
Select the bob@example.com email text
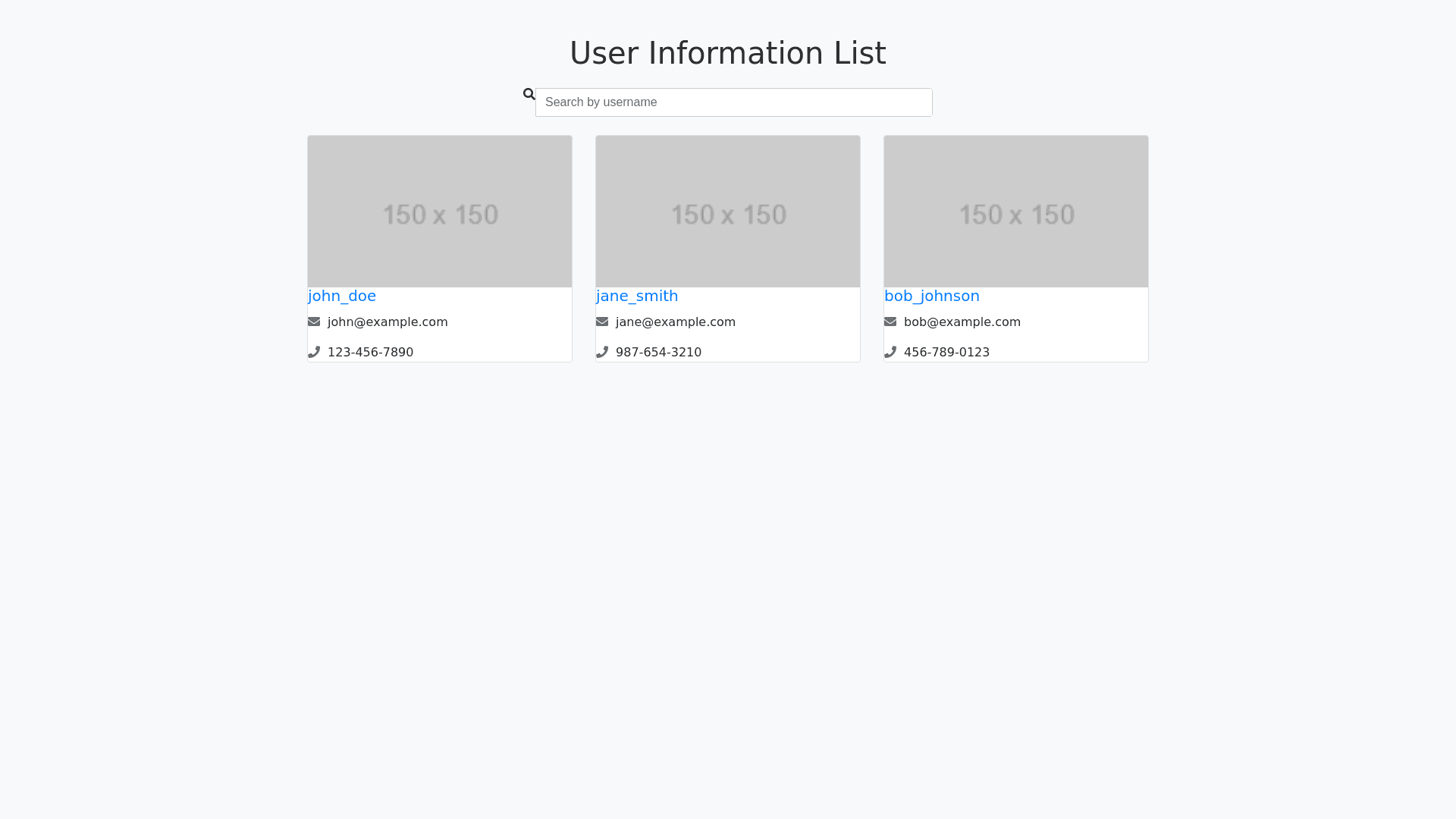coord(962,322)
